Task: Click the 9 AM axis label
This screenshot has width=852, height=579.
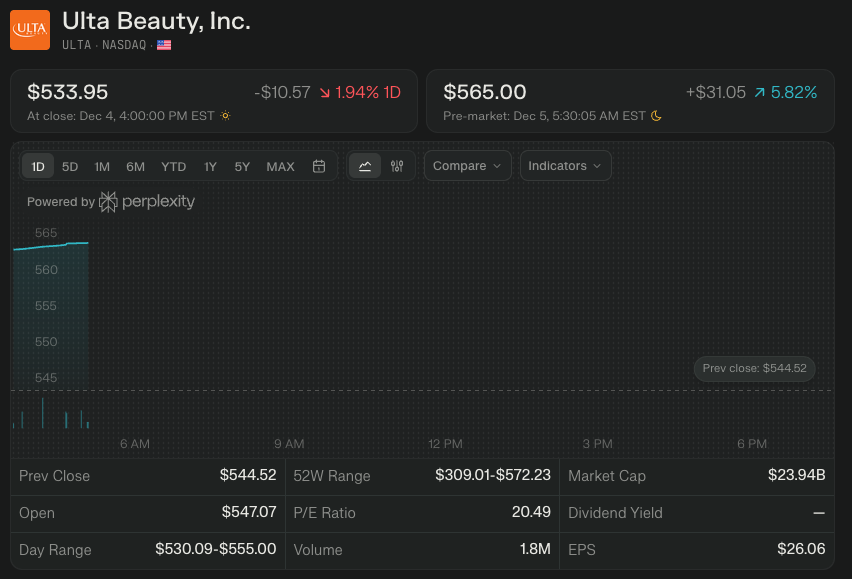Action: point(289,444)
